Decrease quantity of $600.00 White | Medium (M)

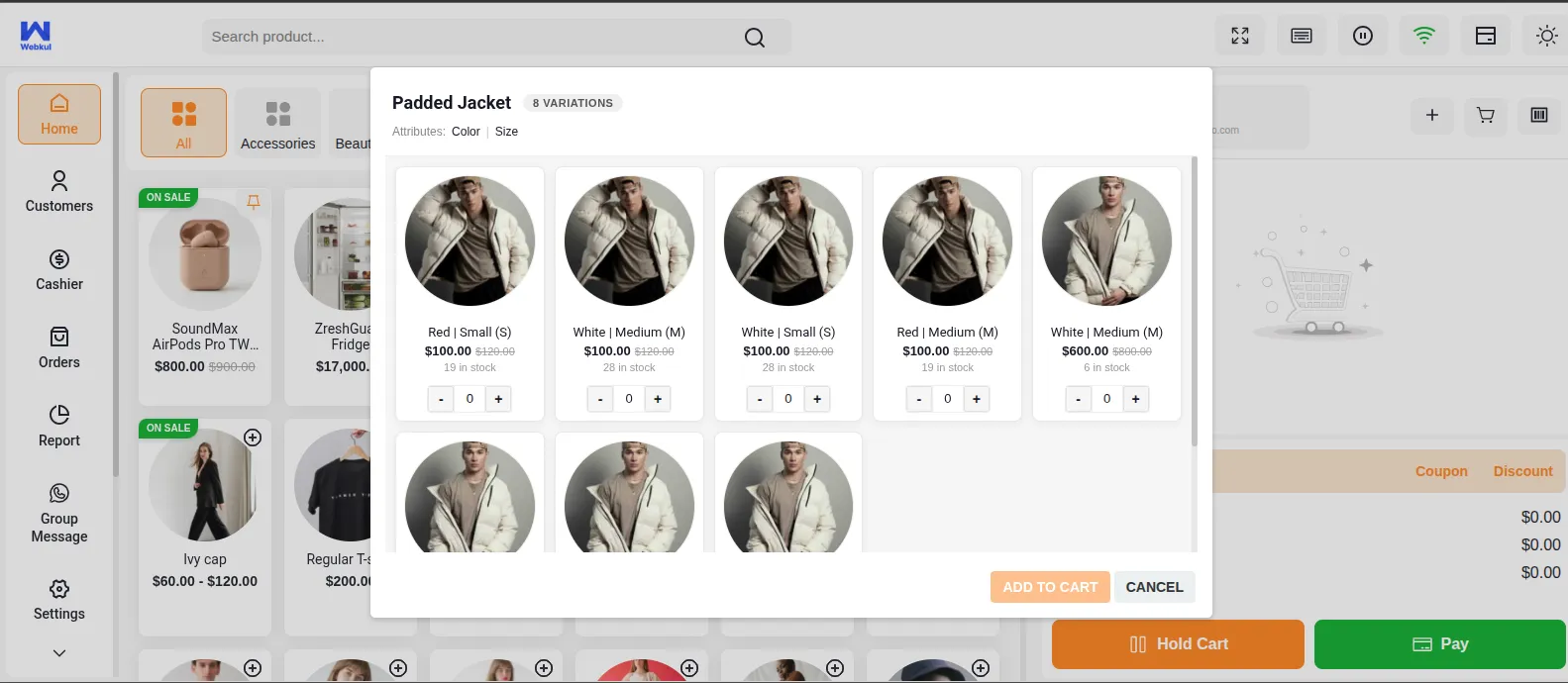tap(1079, 399)
